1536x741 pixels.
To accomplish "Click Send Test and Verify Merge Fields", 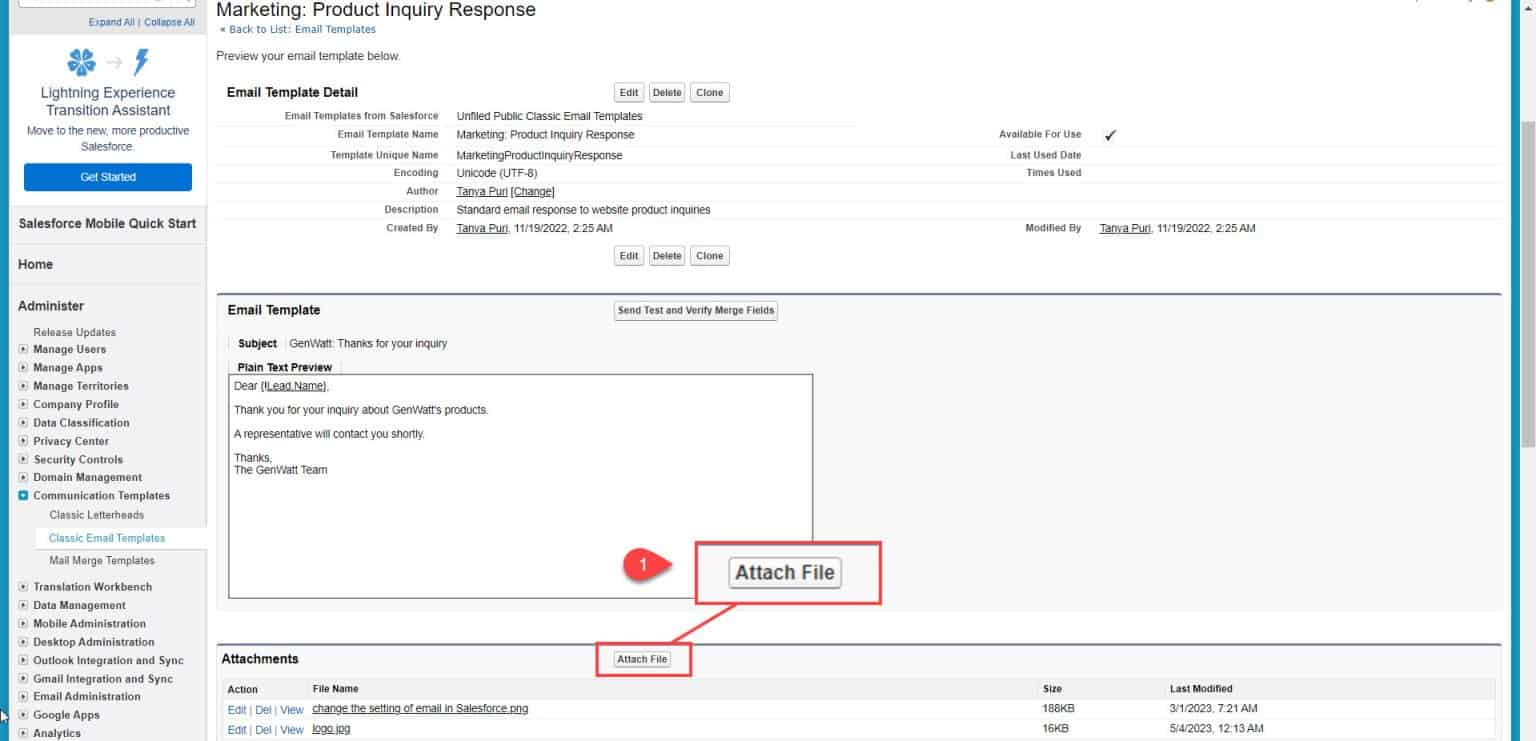I will tap(696, 310).
